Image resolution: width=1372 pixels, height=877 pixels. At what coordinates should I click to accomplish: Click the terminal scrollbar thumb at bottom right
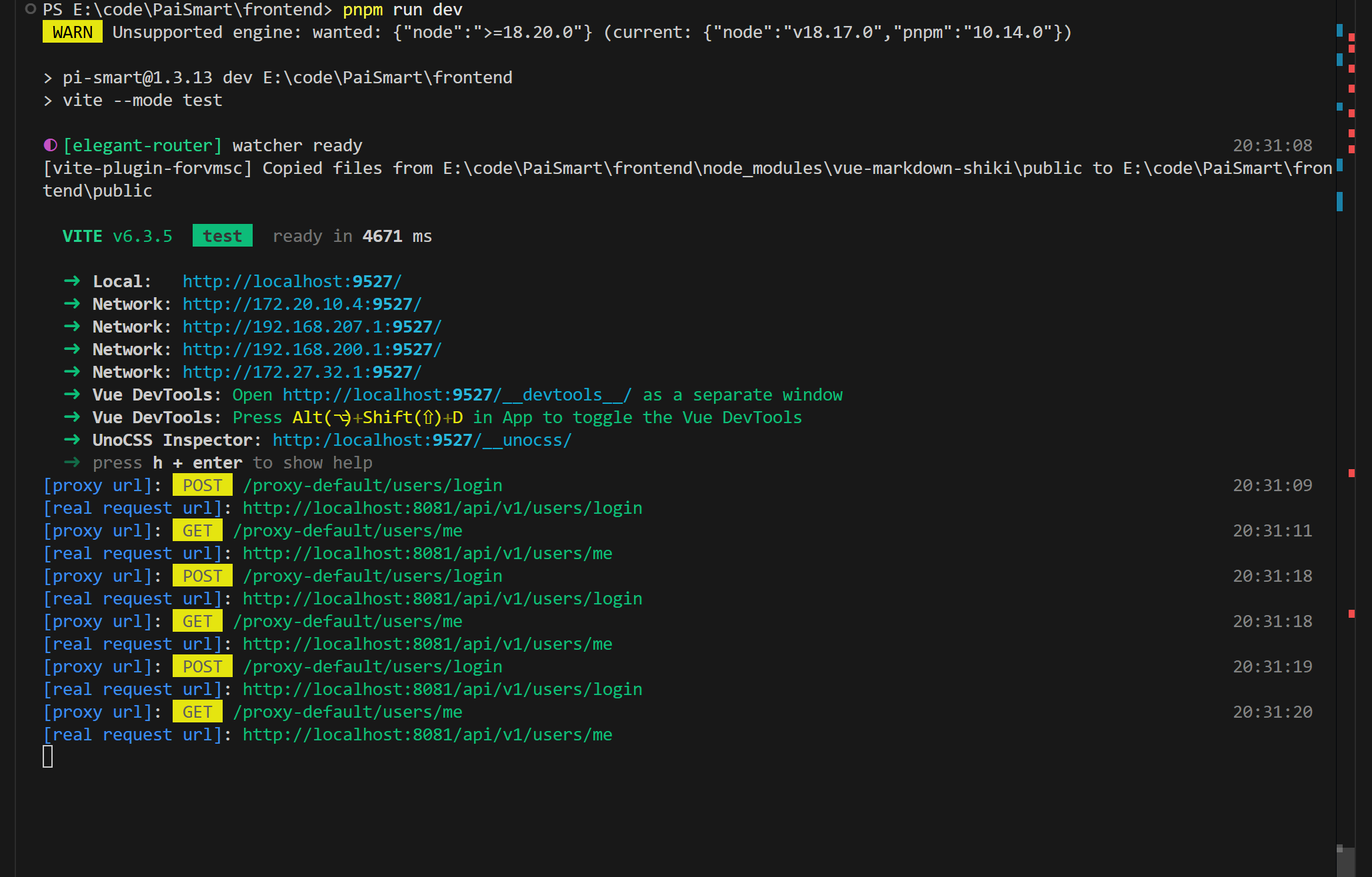(1346, 862)
